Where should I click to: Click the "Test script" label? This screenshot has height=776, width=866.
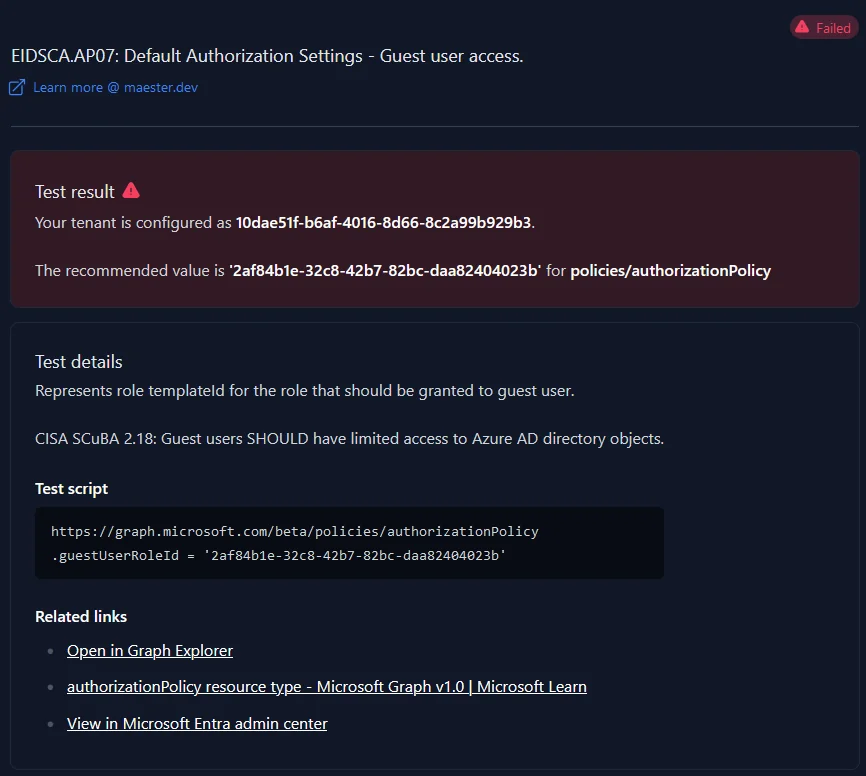[71, 488]
